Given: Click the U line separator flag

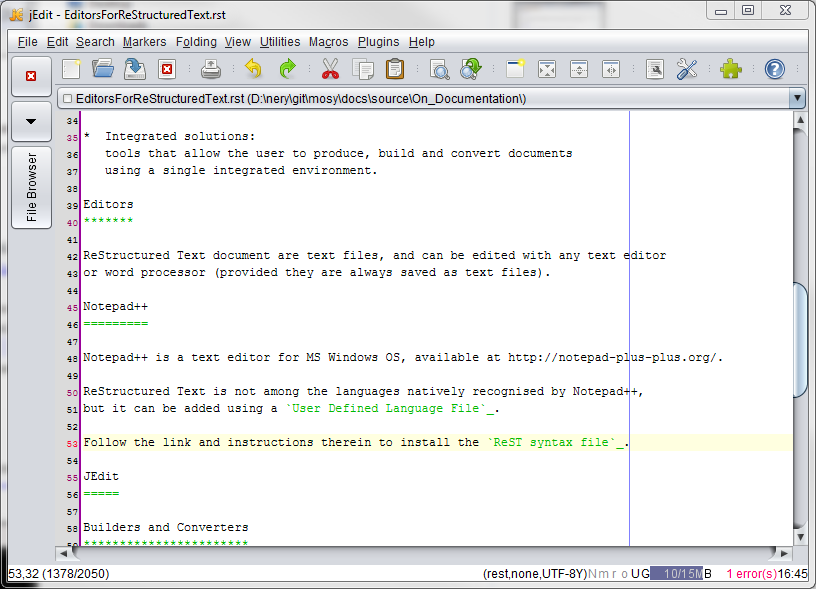Looking at the screenshot, I should click(635, 573).
